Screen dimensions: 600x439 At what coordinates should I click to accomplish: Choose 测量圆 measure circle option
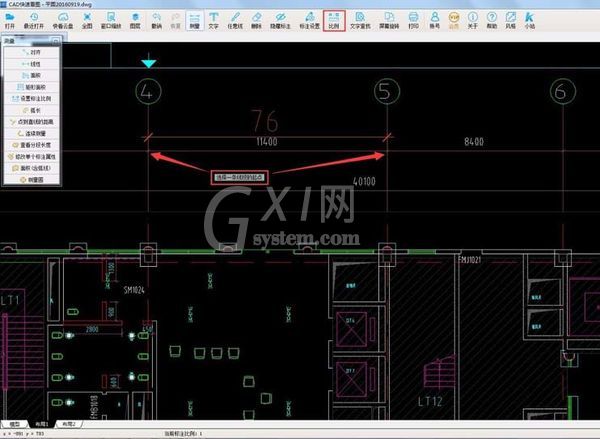32,180
